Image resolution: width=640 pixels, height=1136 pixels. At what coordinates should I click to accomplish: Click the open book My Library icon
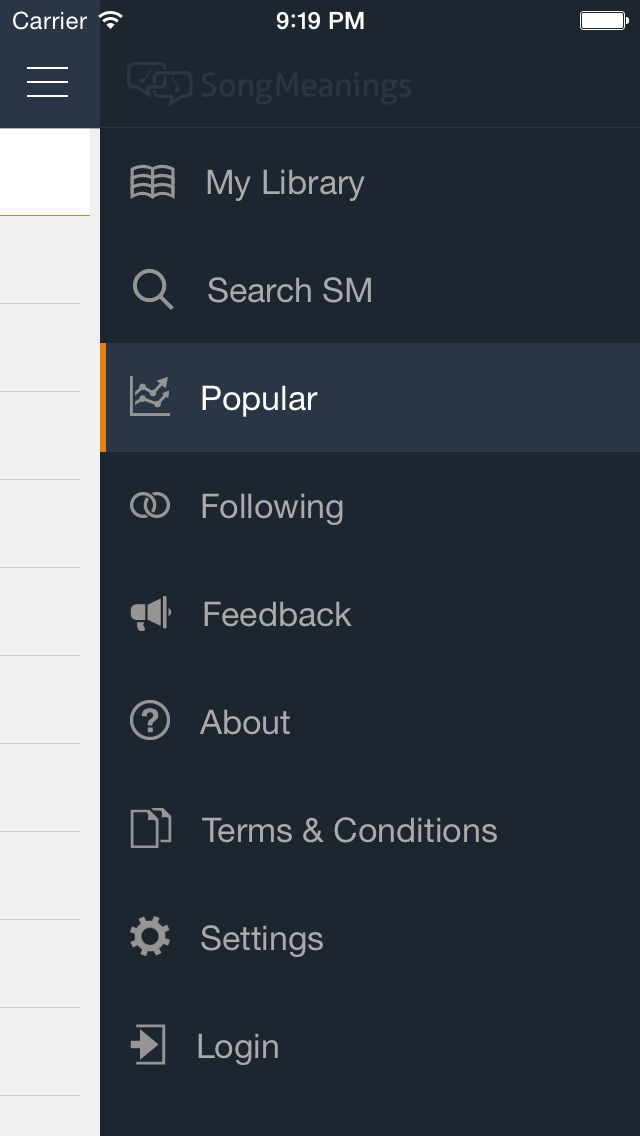tap(153, 182)
